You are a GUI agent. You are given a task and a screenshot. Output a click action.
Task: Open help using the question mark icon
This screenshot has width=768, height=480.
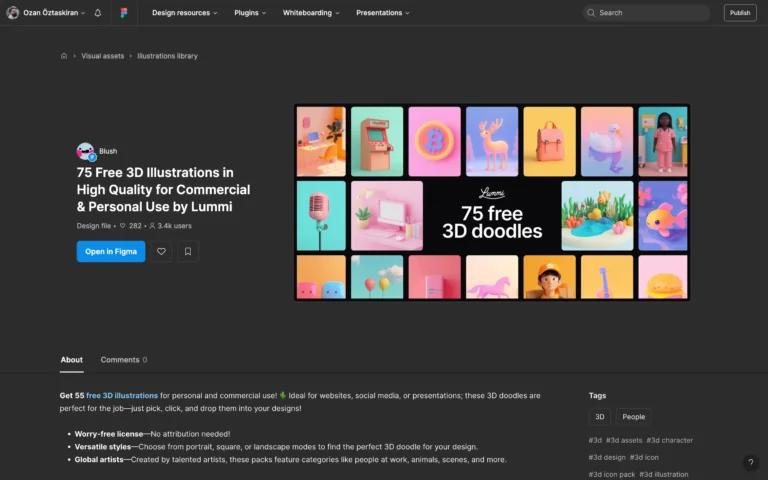click(x=751, y=463)
